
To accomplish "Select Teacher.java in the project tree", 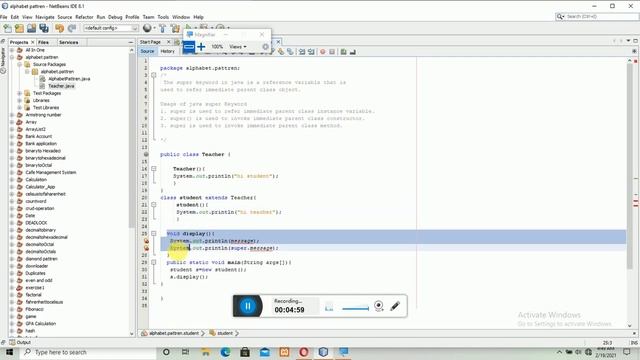I will pyautogui.click(x=61, y=86).
